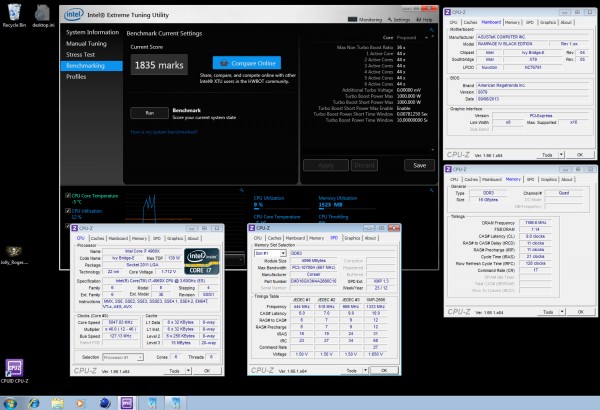Switch to Memory tab in SPD window
600x410 pixels.
(x=316, y=238)
